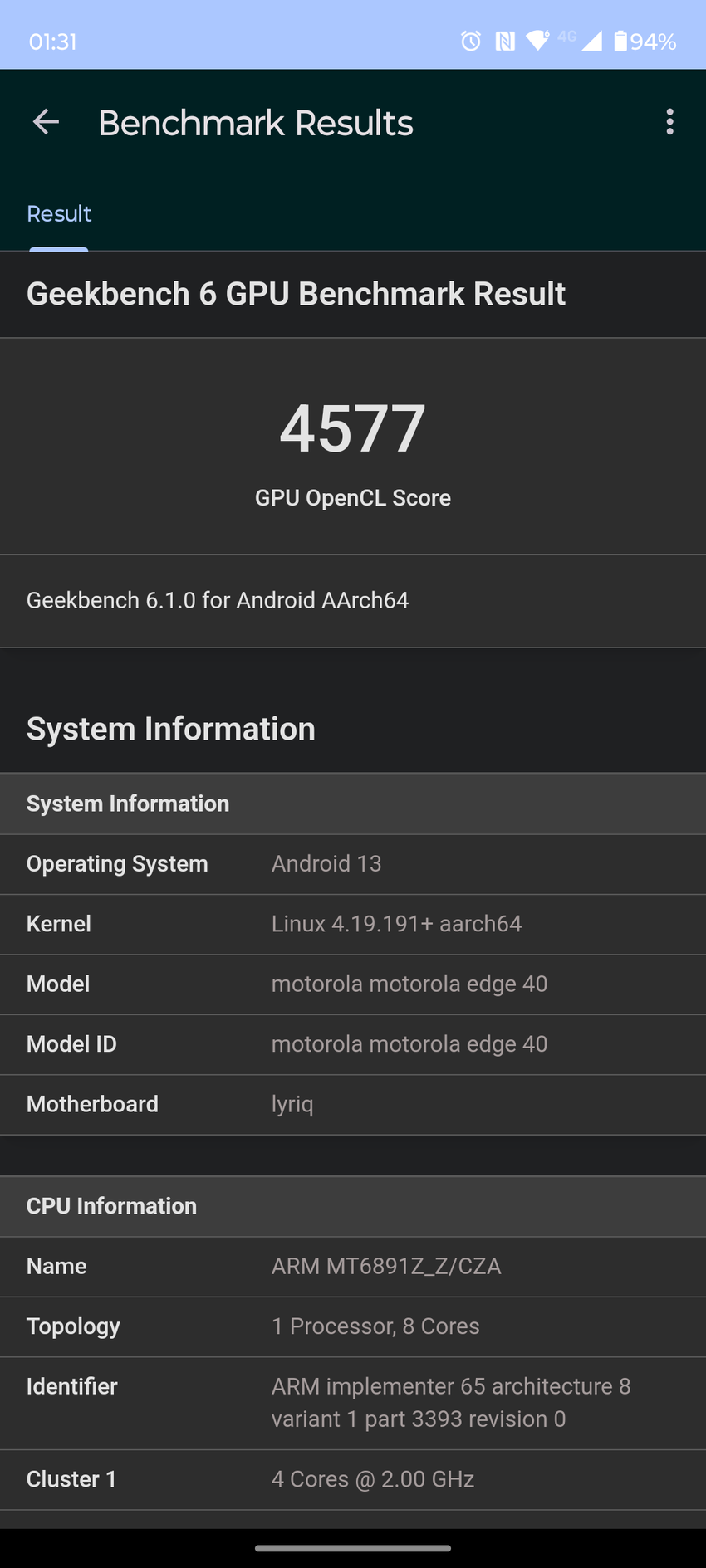706x1568 pixels.
Task: Tap the CPU Name ARM MT6891Z row
Action: (x=353, y=1267)
